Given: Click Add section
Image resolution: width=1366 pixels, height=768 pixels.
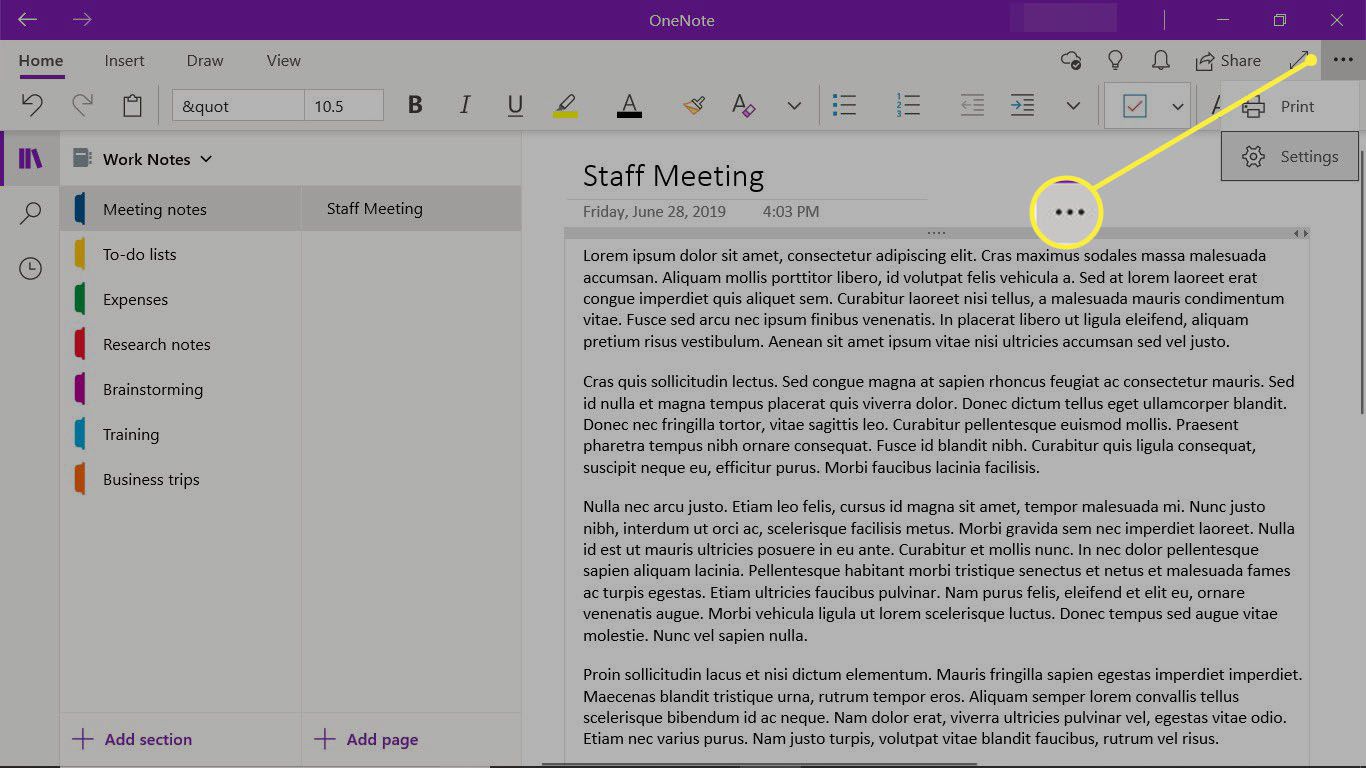Looking at the screenshot, I should 132,740.
